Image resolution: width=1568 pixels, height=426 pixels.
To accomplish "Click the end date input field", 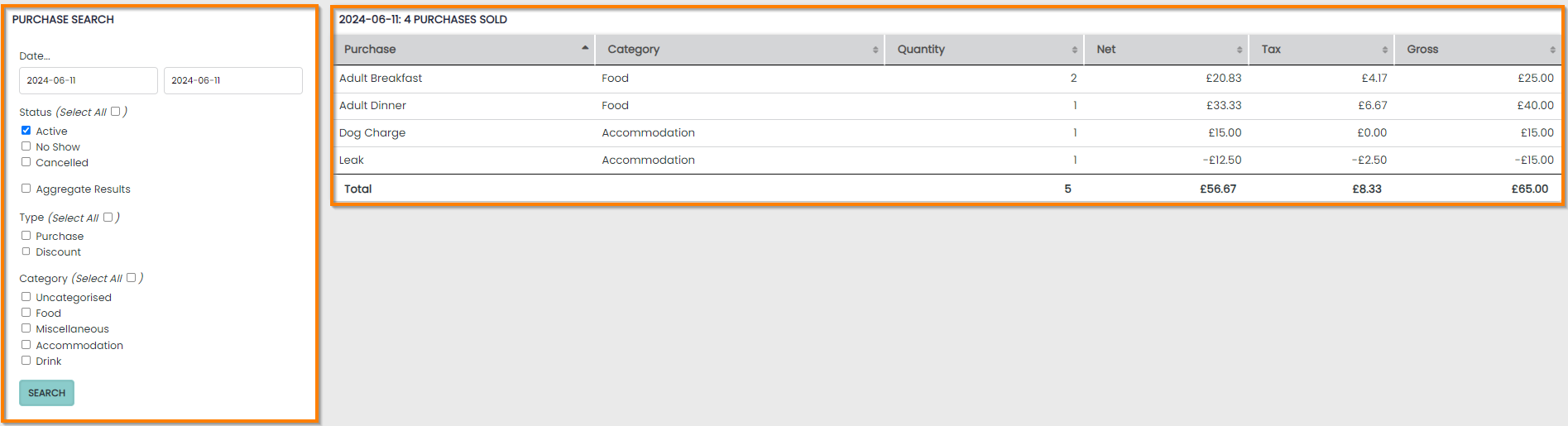I will tap(233, 80).
